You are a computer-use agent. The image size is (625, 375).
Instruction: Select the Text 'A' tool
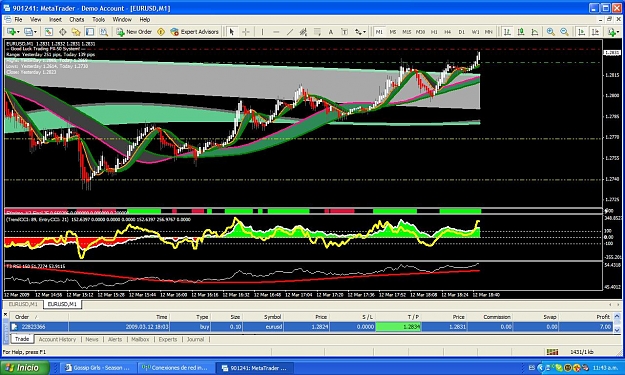pyautogui.click(x=331, y=32)
